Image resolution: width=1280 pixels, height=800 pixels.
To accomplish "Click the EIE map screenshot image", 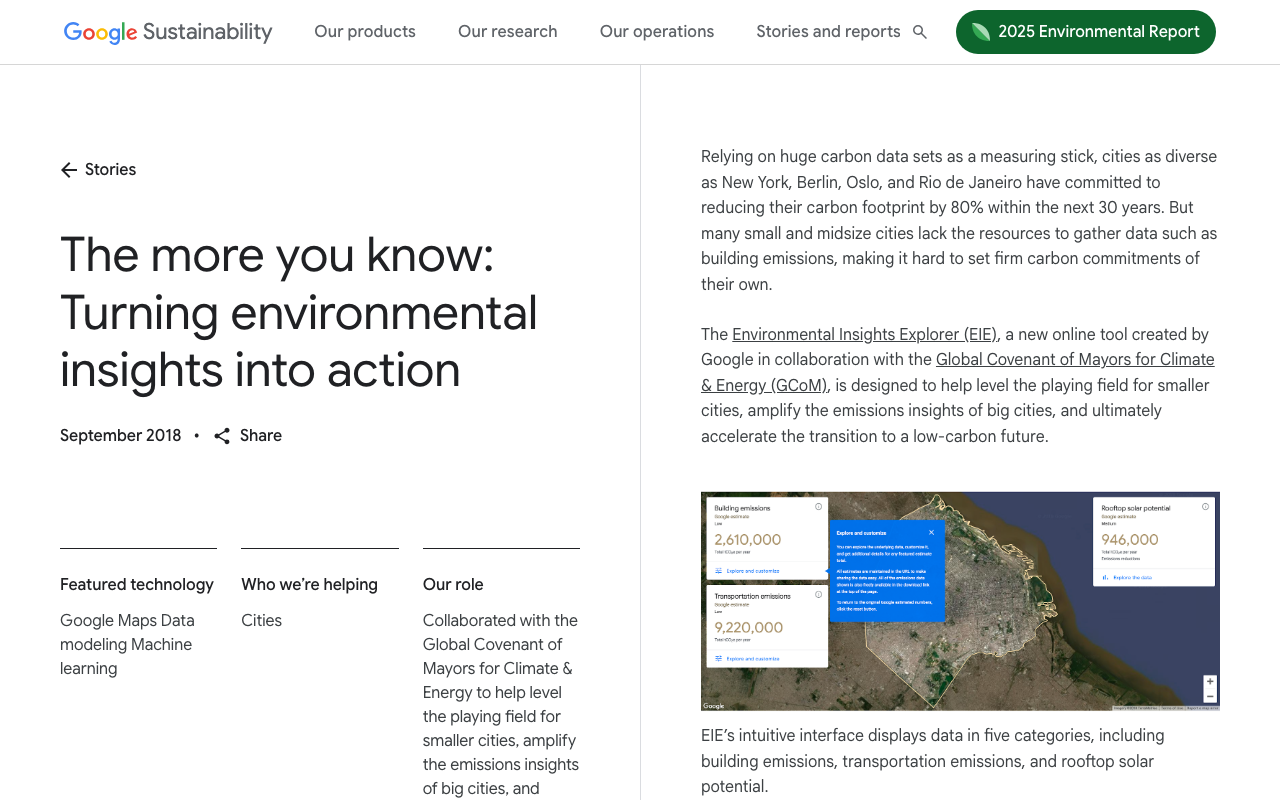I will point(960,601).
